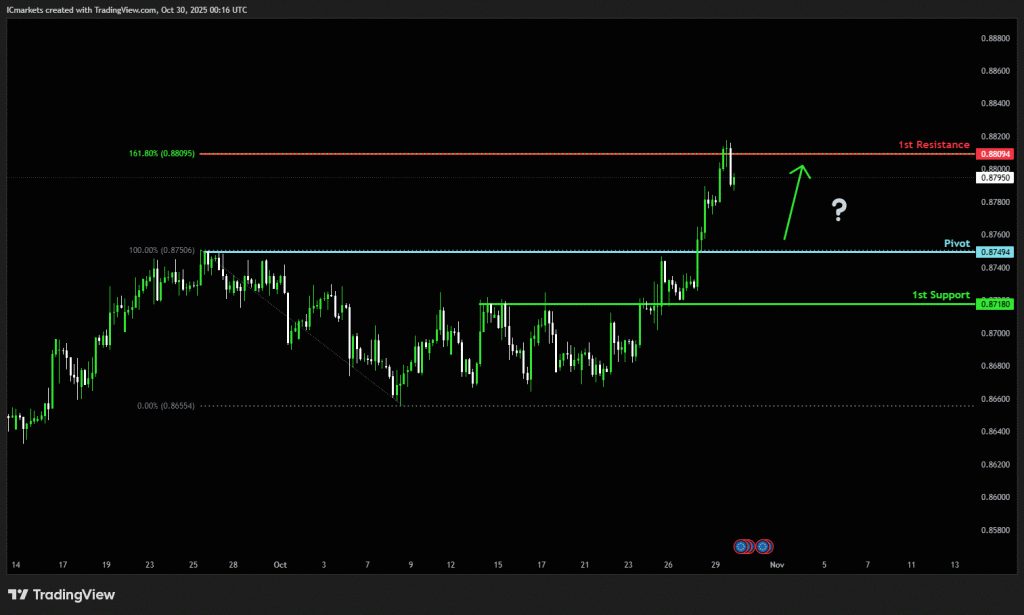Click the 0.00% Fibonacci level label
Screen dimensions: 1024x615
pyautogui.click(x=165, y=406)
